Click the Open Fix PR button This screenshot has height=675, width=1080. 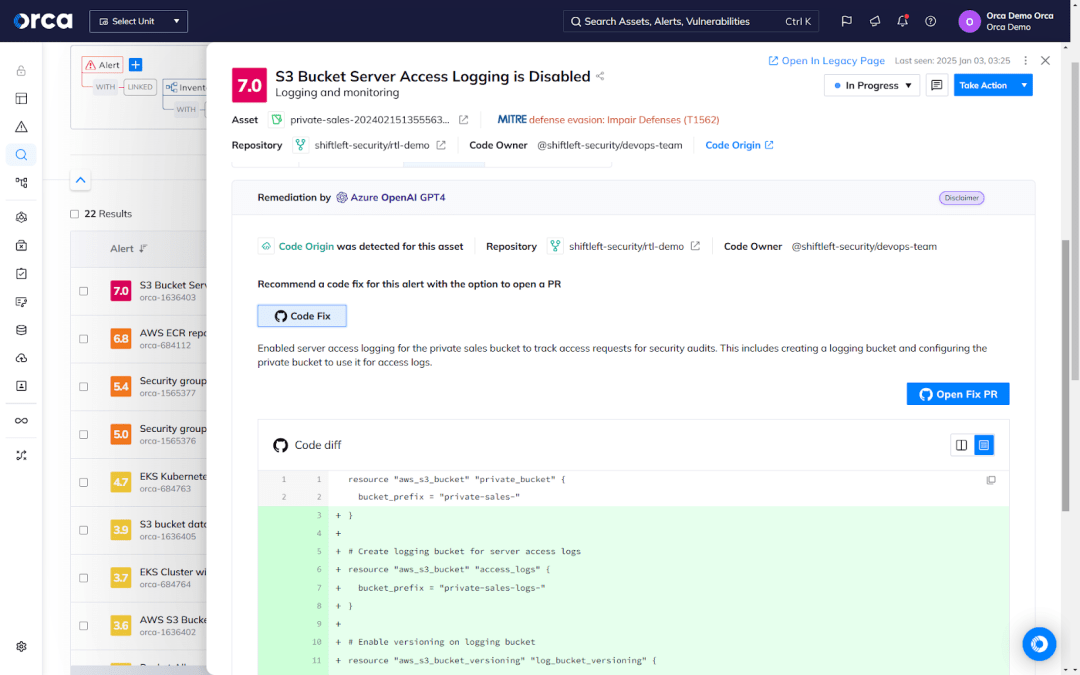point(958,394)
